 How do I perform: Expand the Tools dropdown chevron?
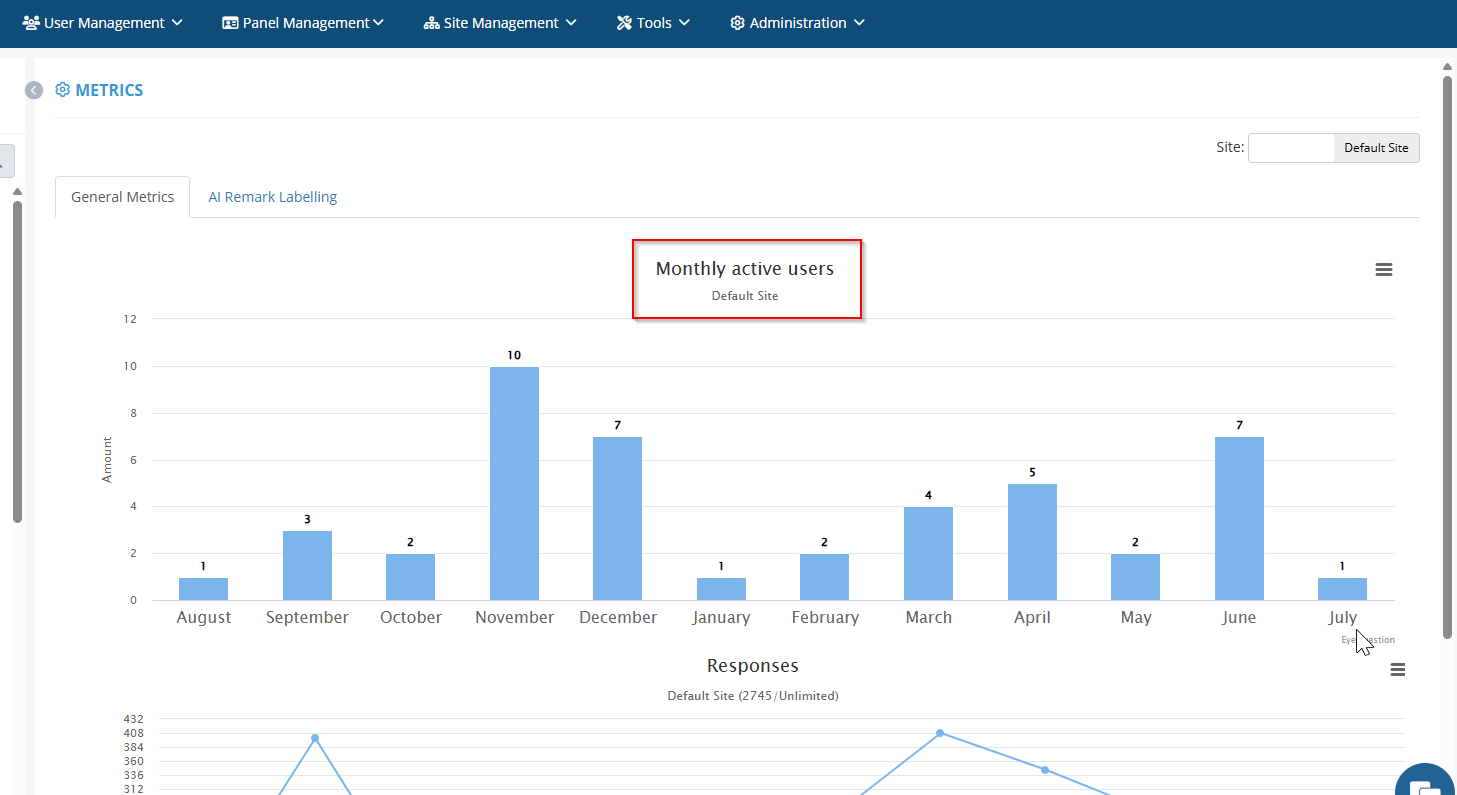click(x=684, y=22)
